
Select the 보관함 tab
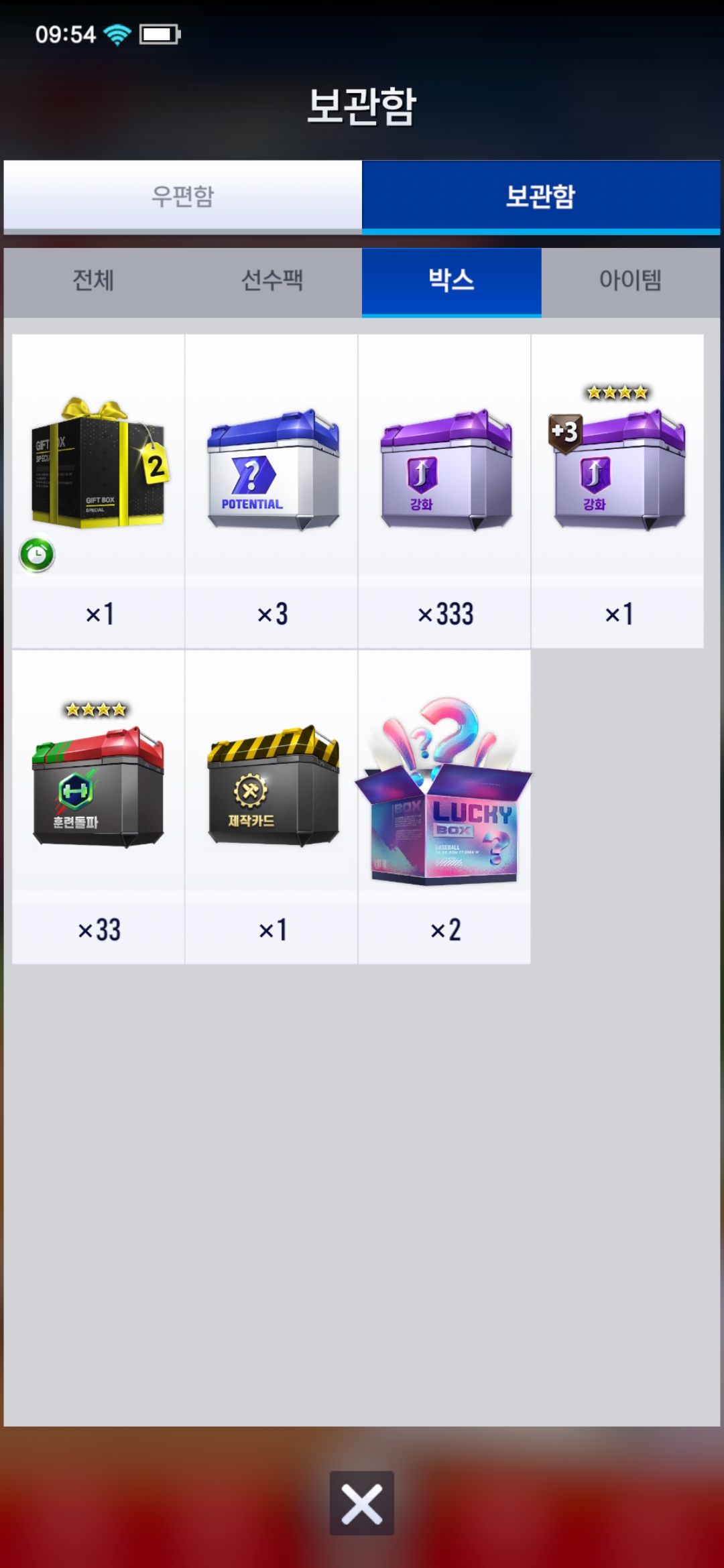pyautogui.click(x=541, y=196)
